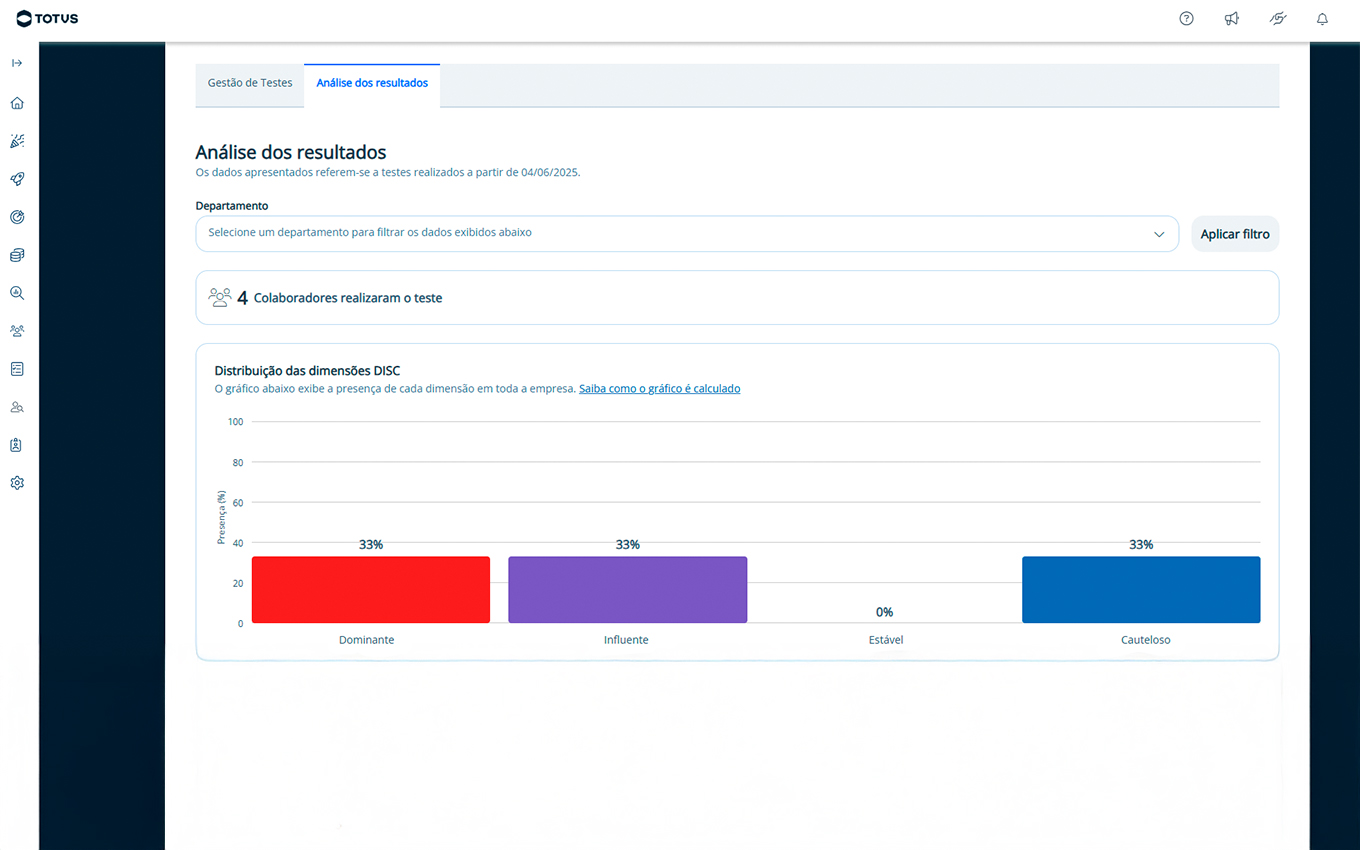Expand the collapsed sidebar with arrow icon
Screen dimensions: 1360x850
17,63
